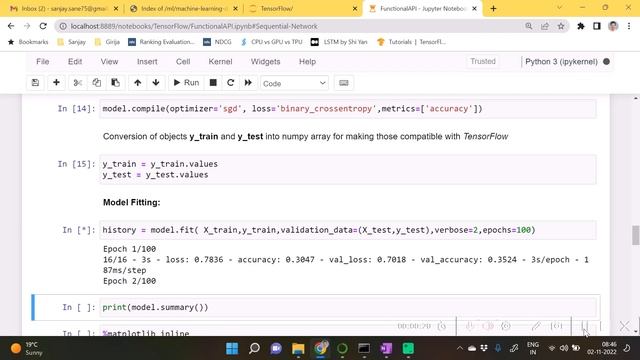Switch to the TensorFlow/ browser tab
Screen dimensions: 640x360
tap(303, 9)
